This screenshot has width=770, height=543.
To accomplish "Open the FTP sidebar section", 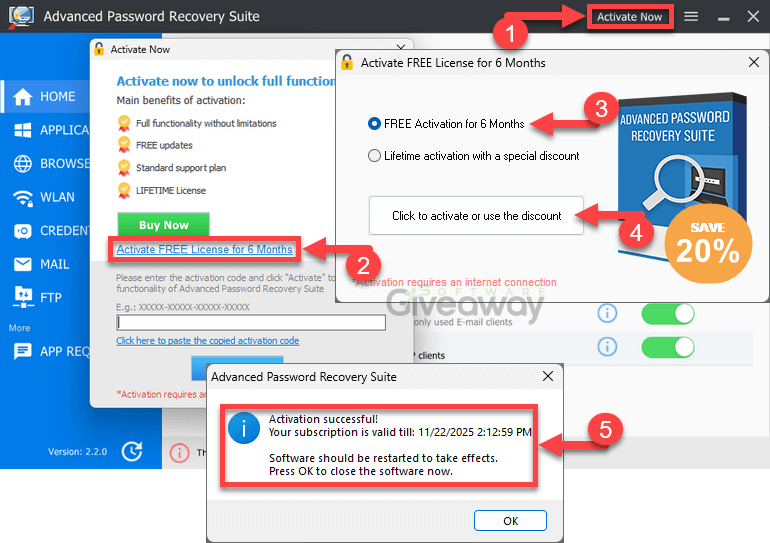I will [47, 298].
